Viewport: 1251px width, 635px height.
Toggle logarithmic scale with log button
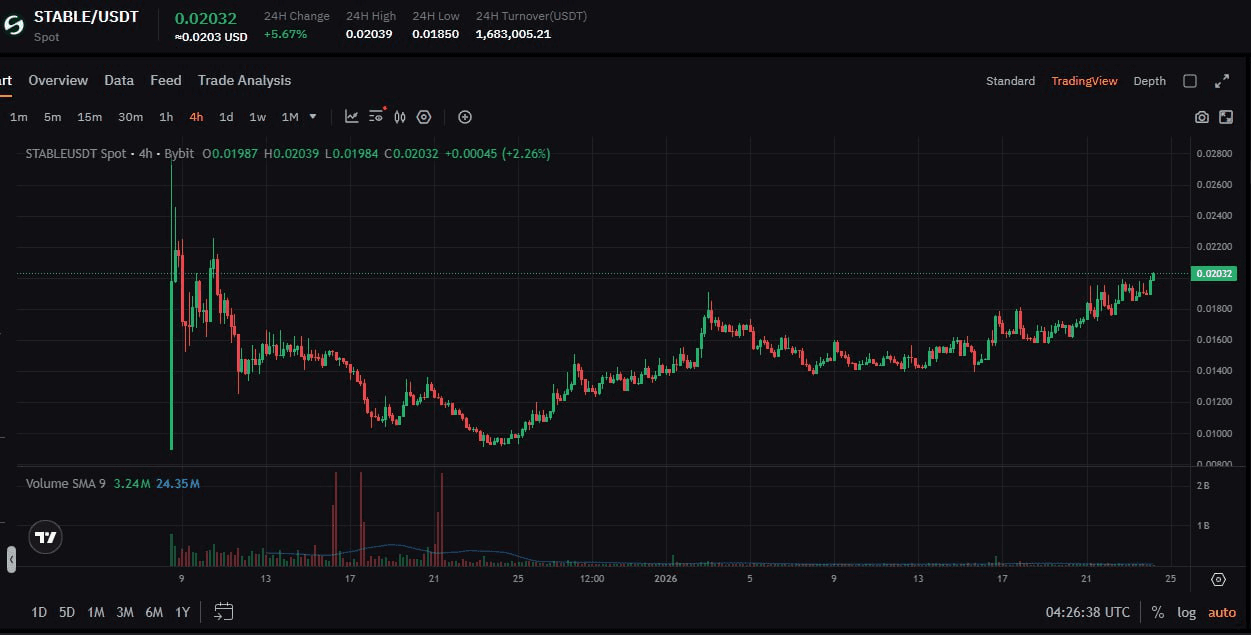point(1186,611)
